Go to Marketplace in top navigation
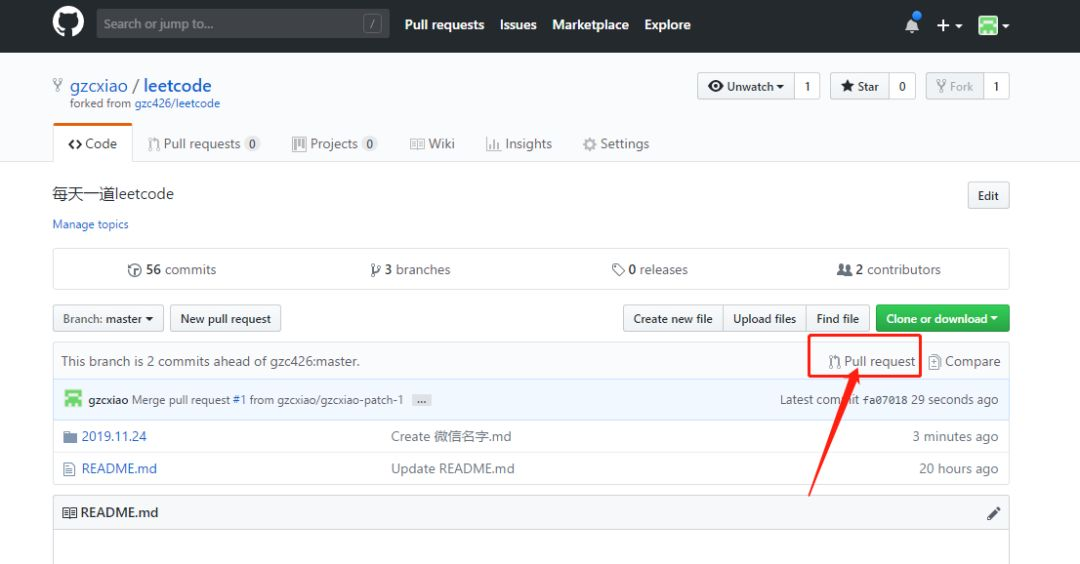 pyautogui.click(x=590, y=24)
